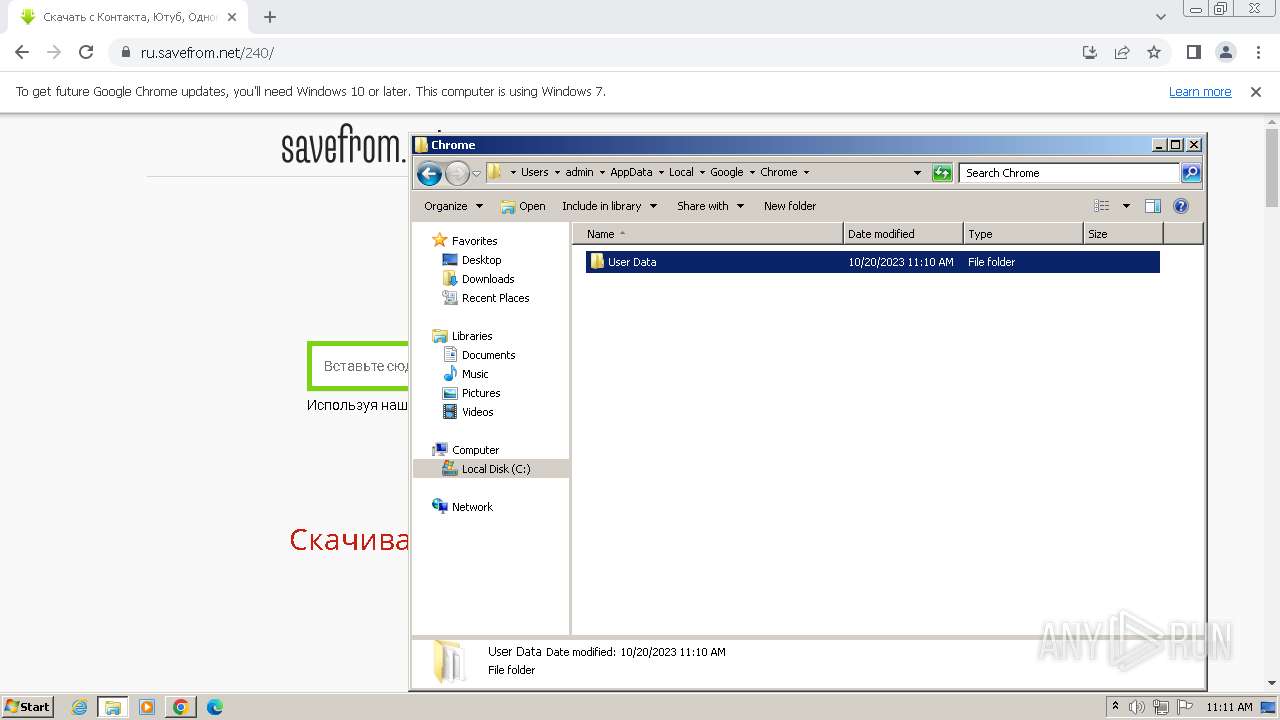Show hidden tray icons
The height and width of the screenshot is (720, 1280).
point(1115,707)
